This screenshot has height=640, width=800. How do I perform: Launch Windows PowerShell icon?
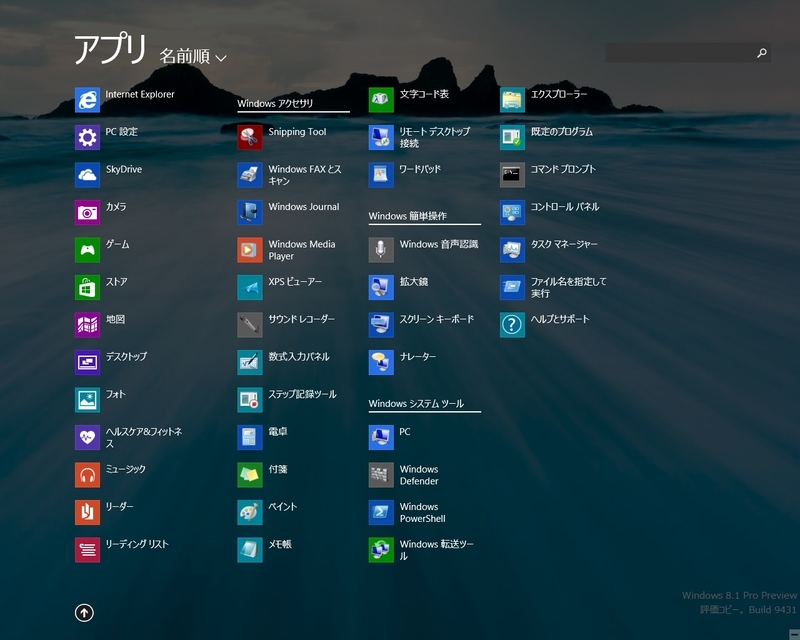click(381, 512)
